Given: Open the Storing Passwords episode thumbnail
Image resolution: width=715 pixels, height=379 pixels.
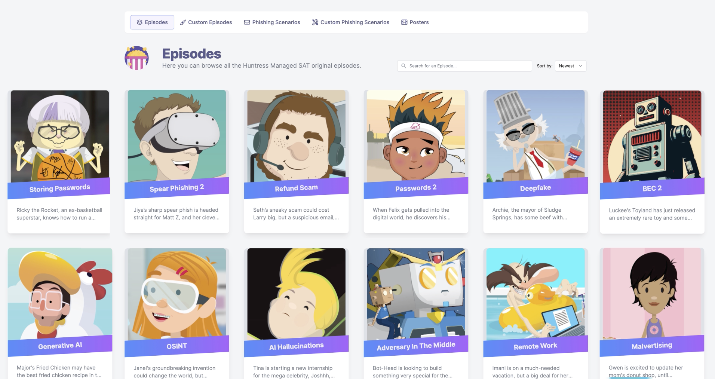Looking at the screenshot, I should 59,136.
